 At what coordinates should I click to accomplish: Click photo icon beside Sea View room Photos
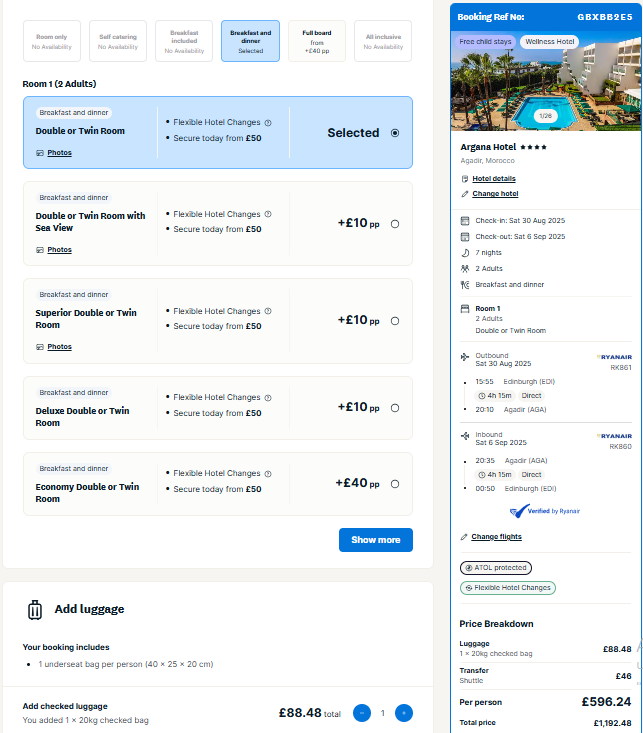[x=40, y=250]
